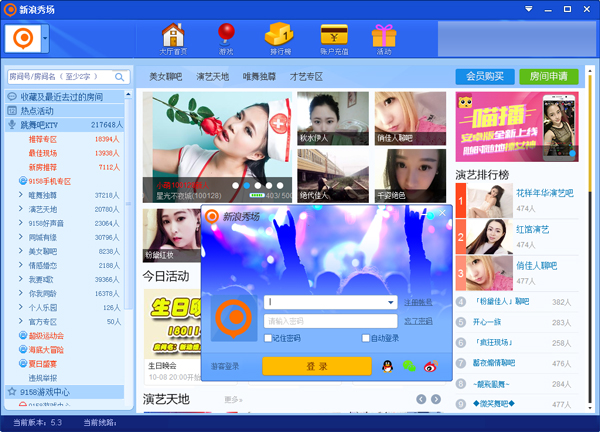Click the 会员购买 button

(x=485, y=77)
